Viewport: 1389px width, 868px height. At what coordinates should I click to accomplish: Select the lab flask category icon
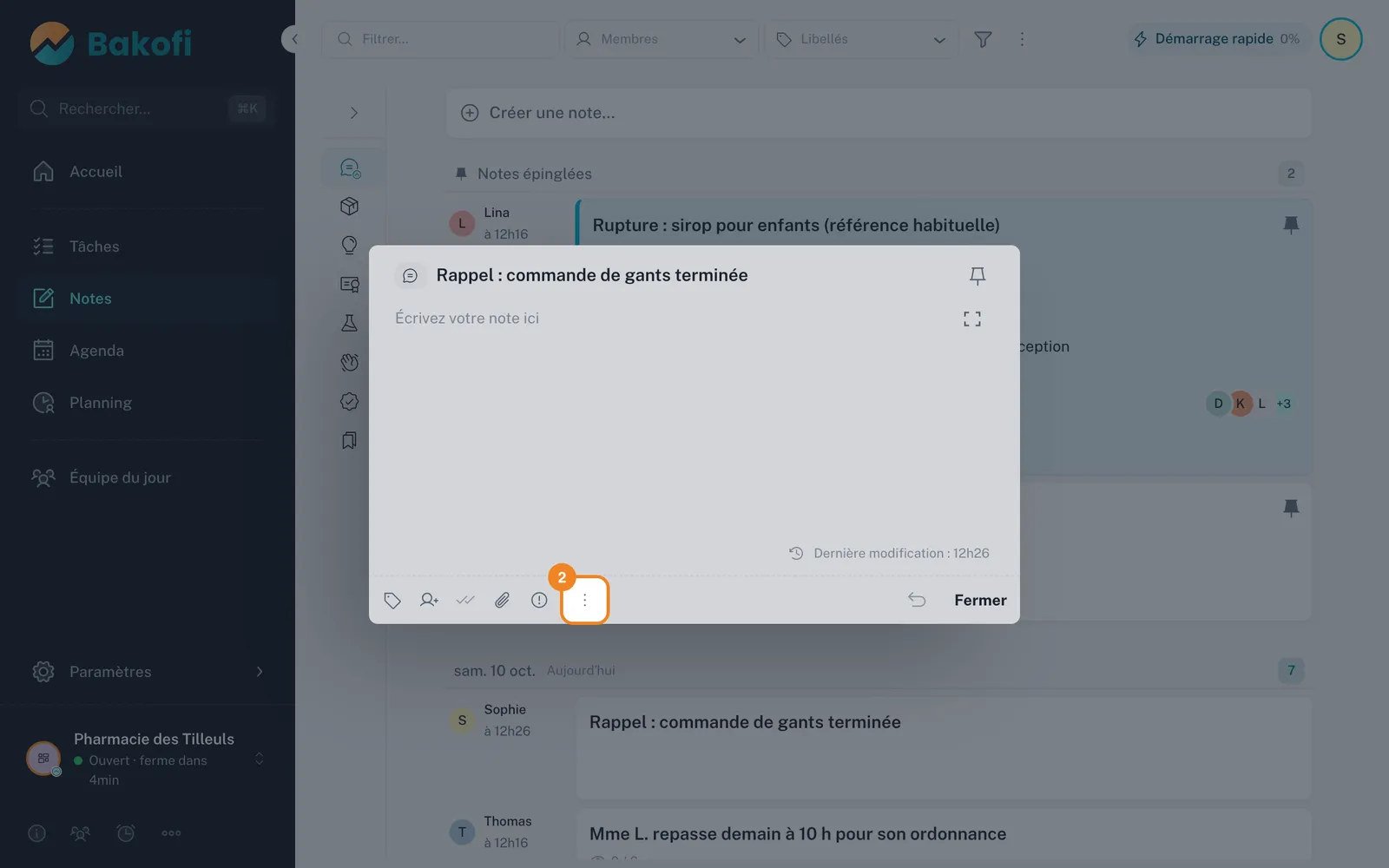tap(350, 324)
